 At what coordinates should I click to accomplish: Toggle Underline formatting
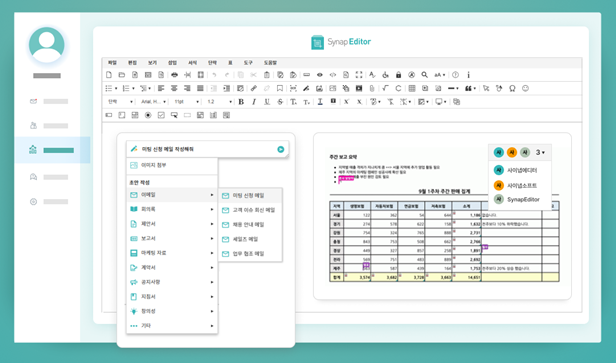[x=267, y=102]
